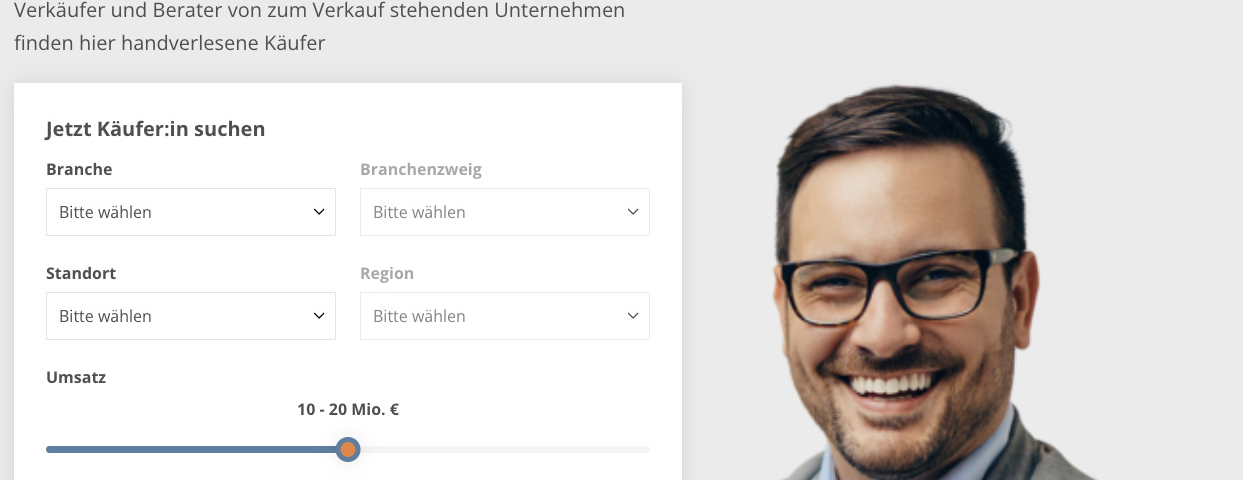Open the Standort select box
This screenshot has width=1243, height=480.
coord(190,316)
